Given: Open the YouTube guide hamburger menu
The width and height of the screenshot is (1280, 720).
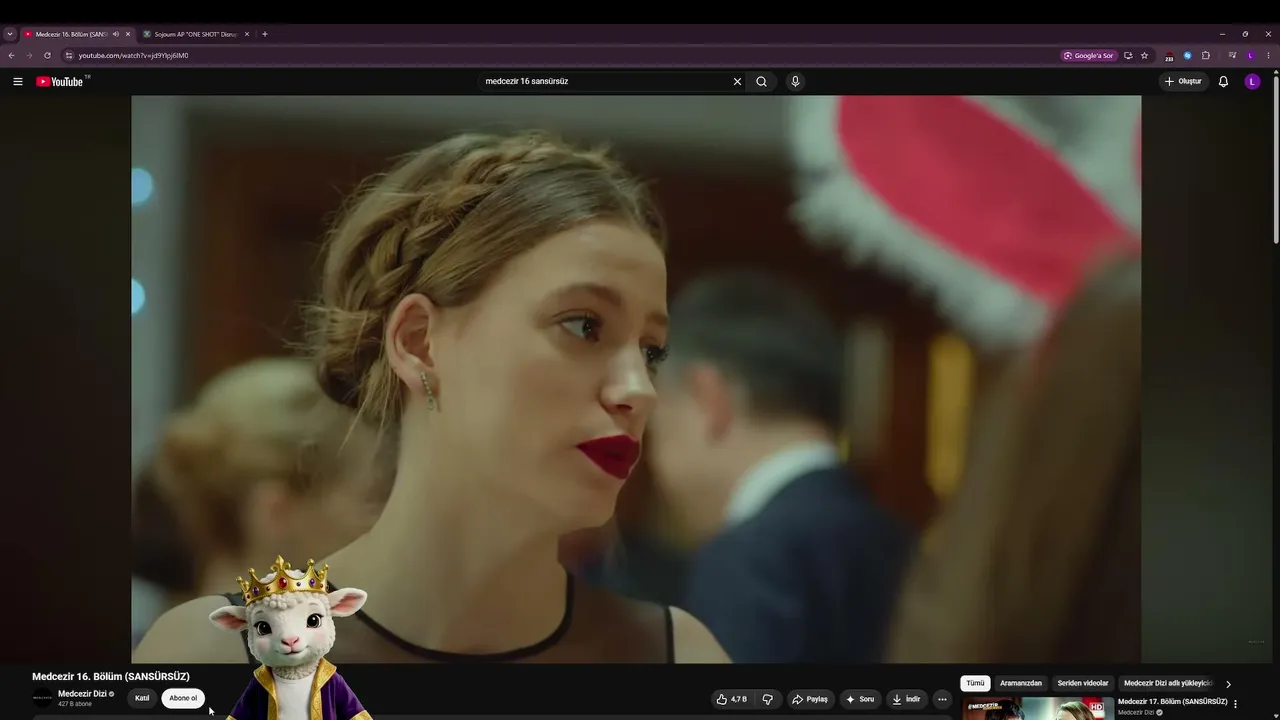Looking at the screenshot, I should tap(18, 82).
